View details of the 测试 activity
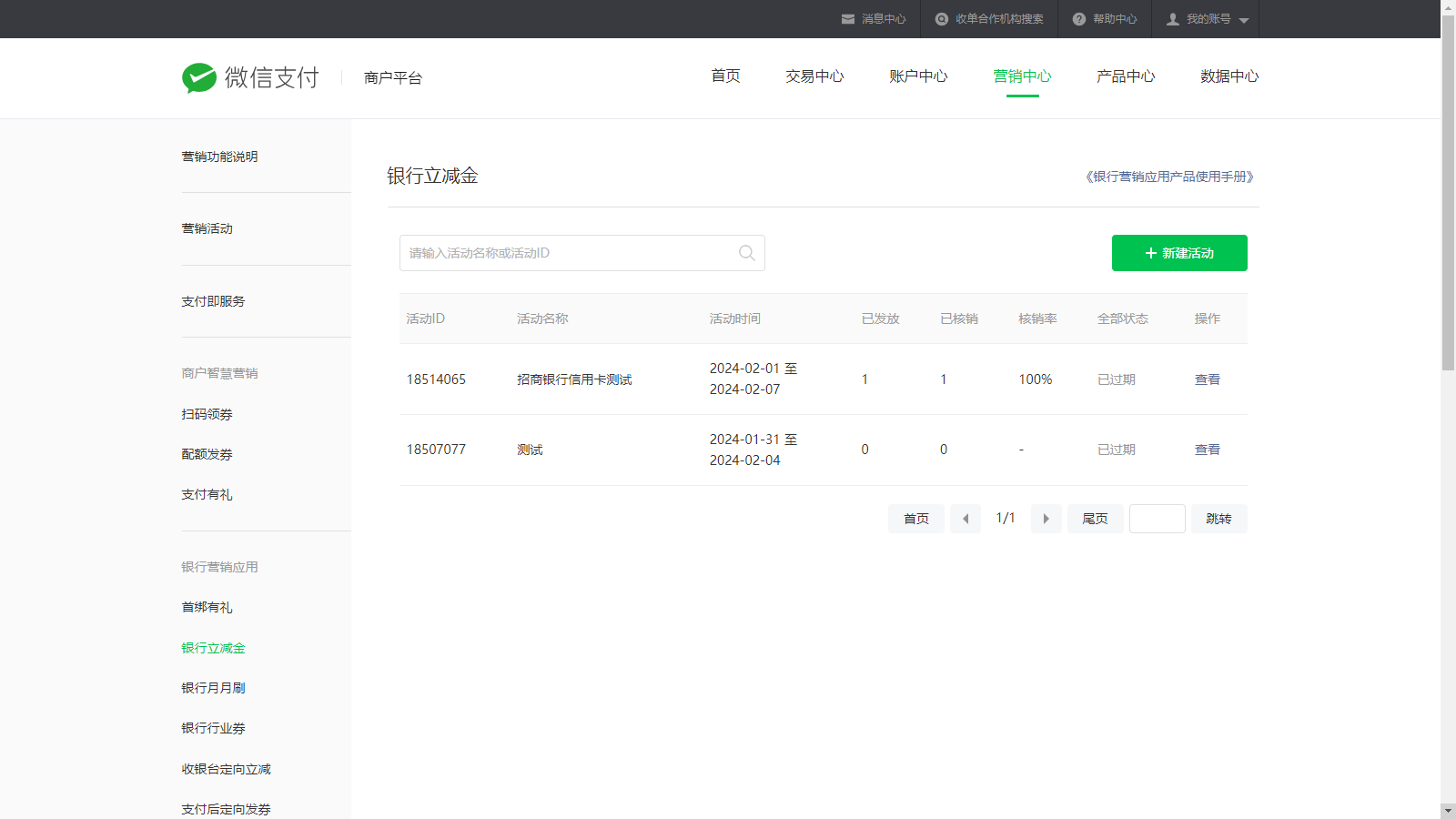The height and width of the screenshot is (819, 1456). tap(1207, 450)
